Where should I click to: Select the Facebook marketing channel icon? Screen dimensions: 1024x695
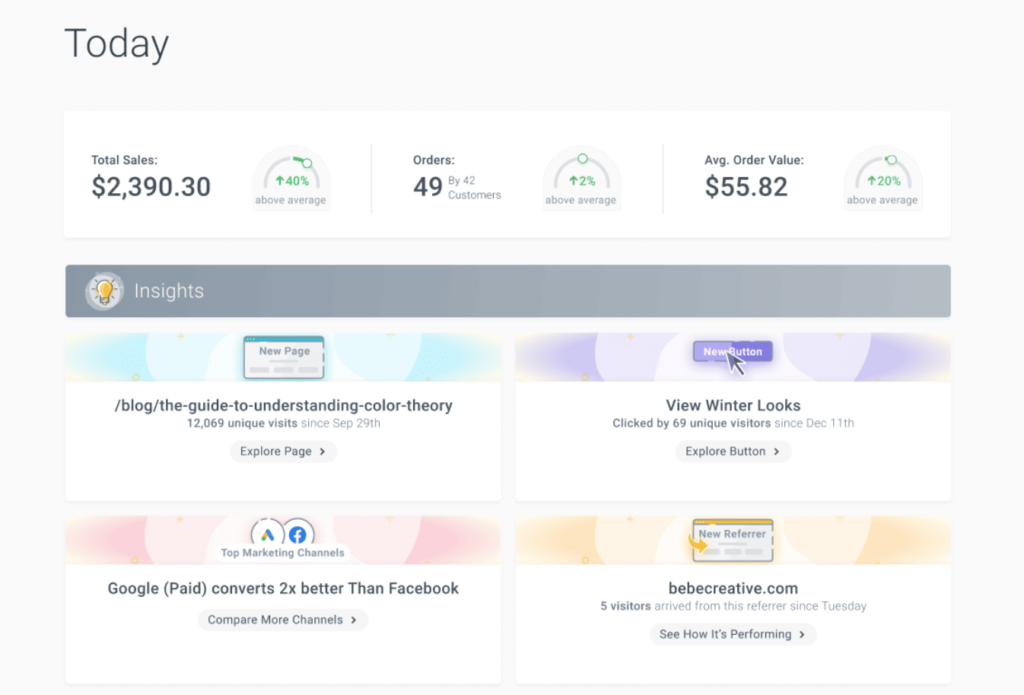coord(297,534)
